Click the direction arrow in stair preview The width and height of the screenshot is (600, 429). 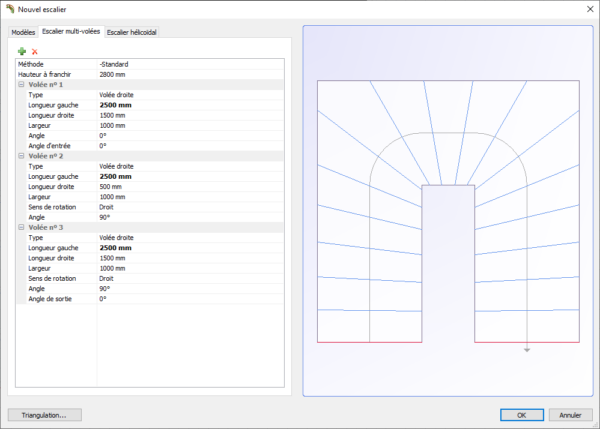point(527,350)
